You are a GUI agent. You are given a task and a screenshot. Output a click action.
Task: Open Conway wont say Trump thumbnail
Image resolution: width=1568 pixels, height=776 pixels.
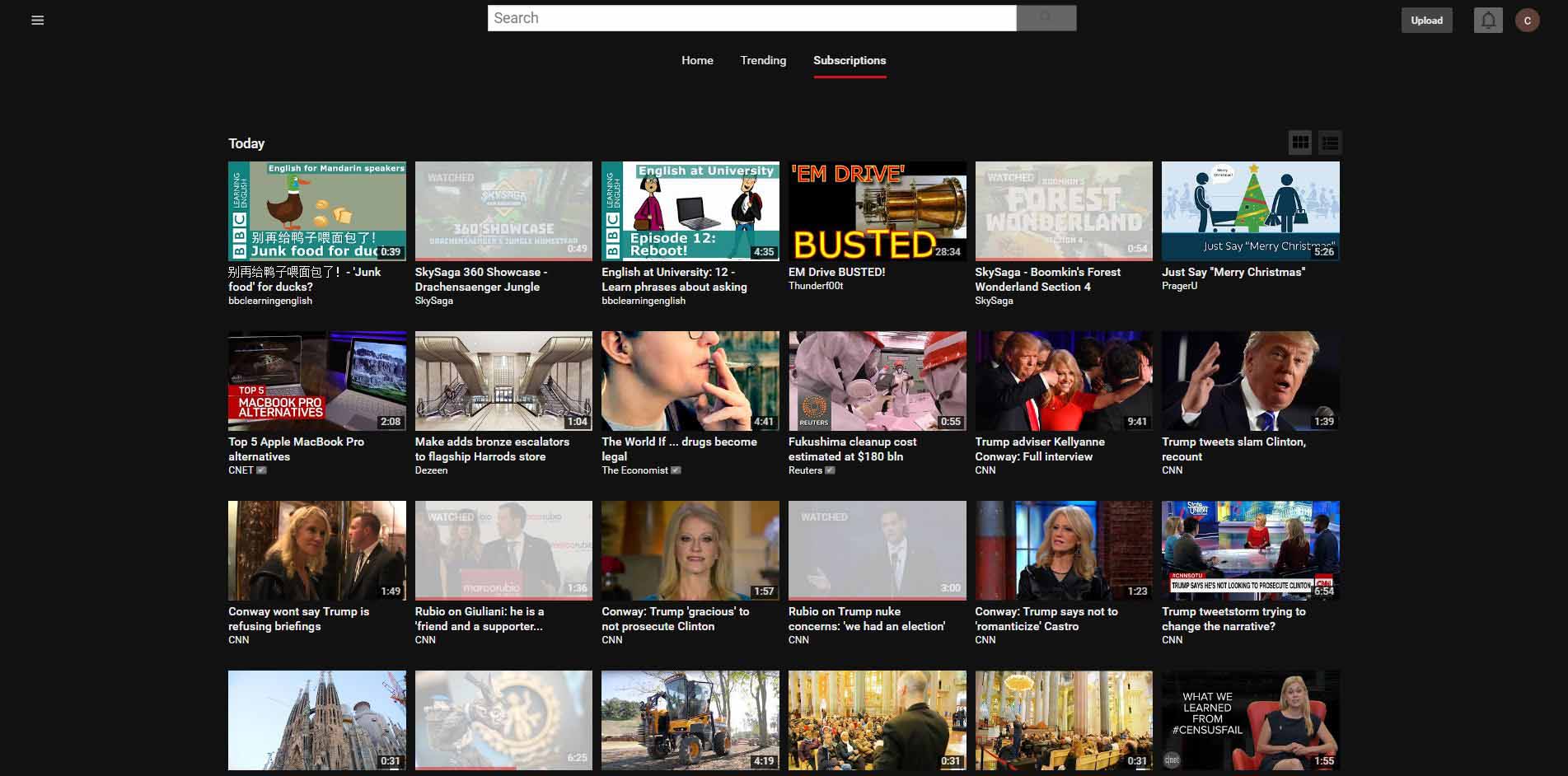pos(317,550)
